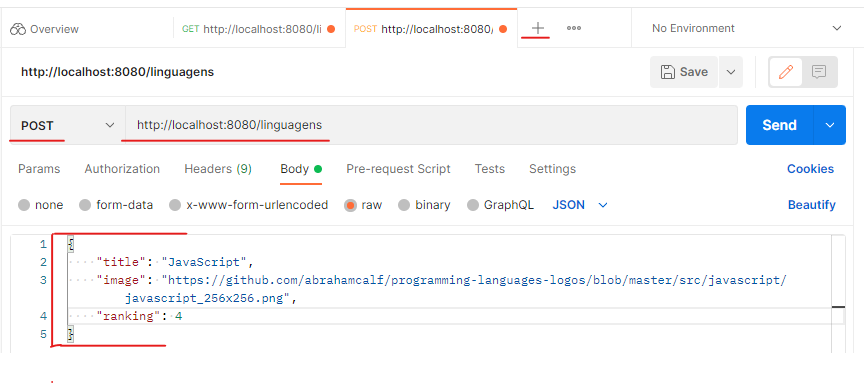Viewport: 864px width, 384px height.
Task: Open the Authorization tab
Action: pyautogui.click(x=122, y=169)
